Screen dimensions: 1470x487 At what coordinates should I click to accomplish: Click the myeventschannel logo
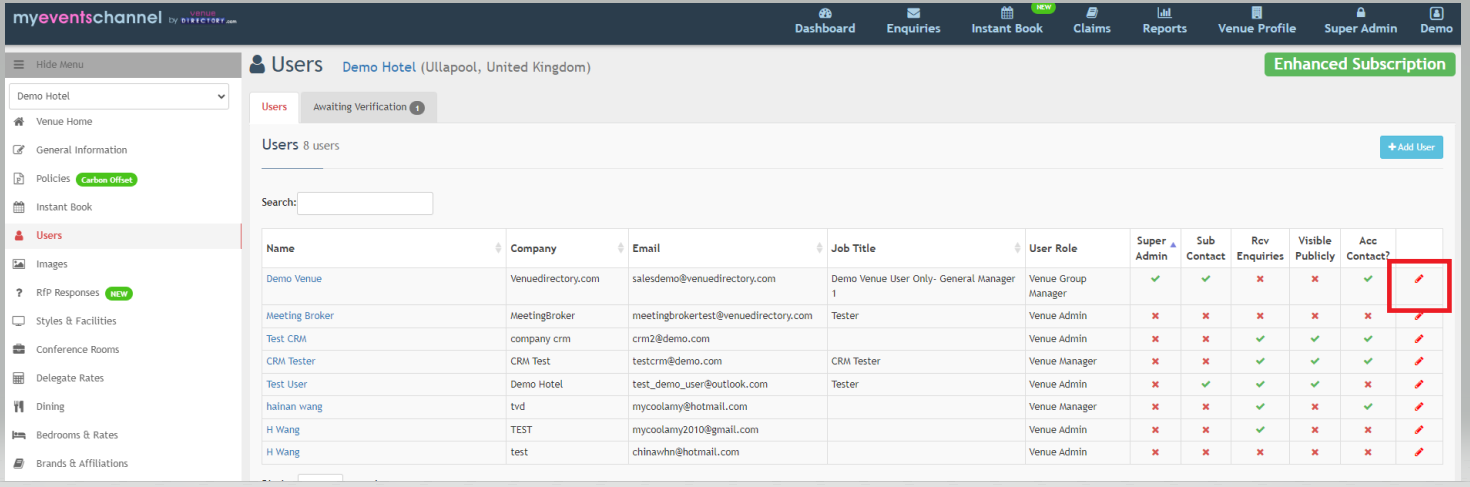coord(125,19)
